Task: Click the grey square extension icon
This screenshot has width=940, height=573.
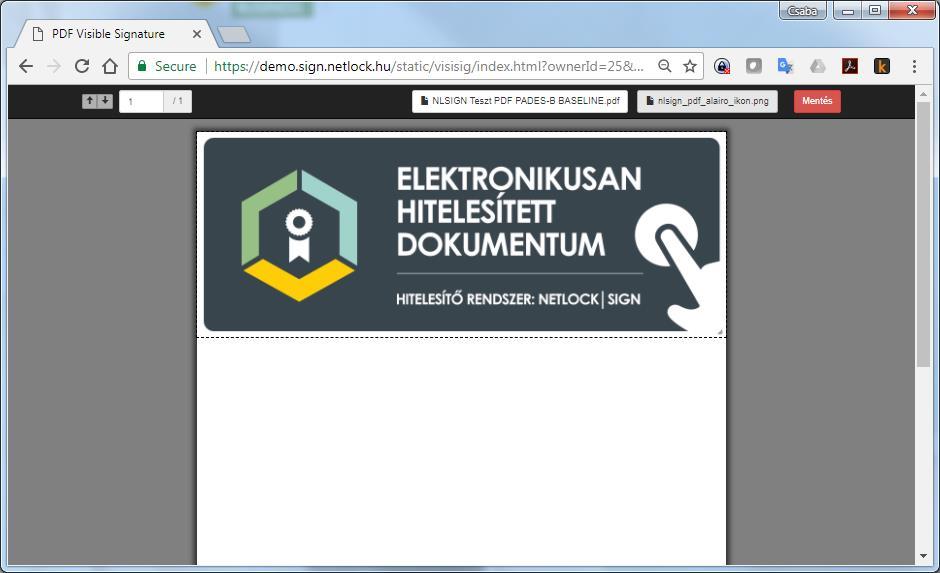Action: point(754,66)
